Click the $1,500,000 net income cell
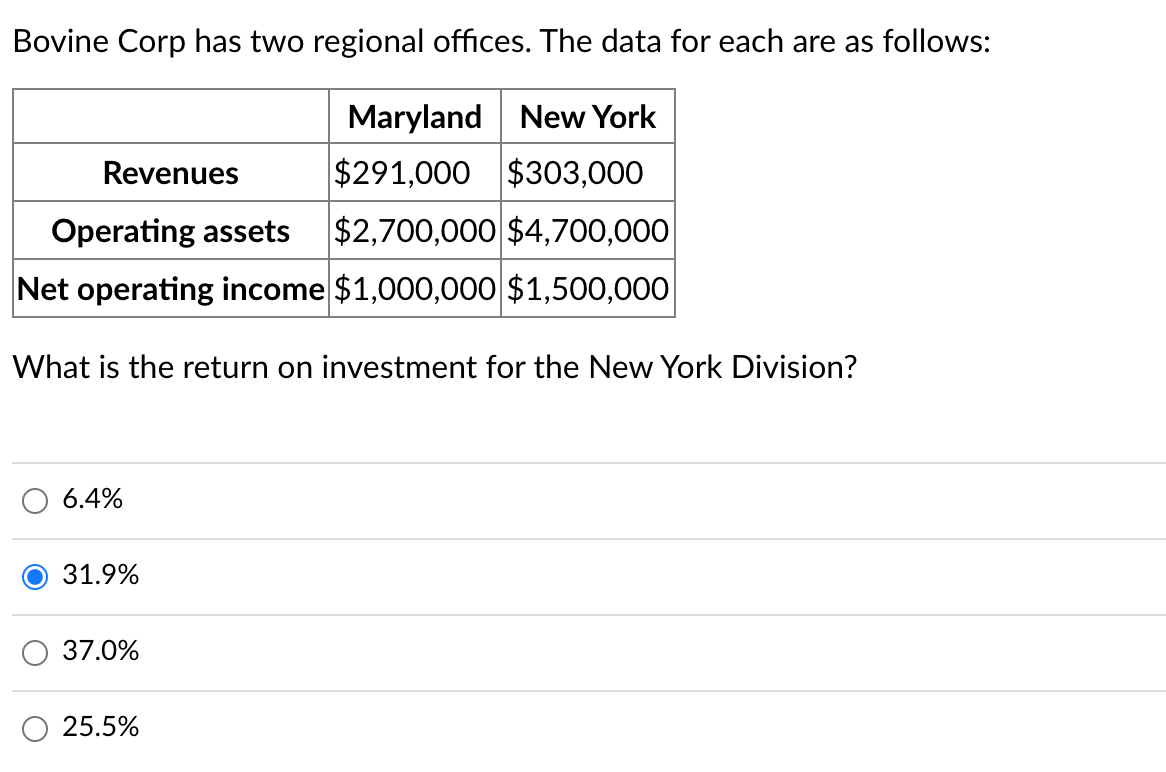Viewport: 1166px width, 772px height. coord(587,288)
